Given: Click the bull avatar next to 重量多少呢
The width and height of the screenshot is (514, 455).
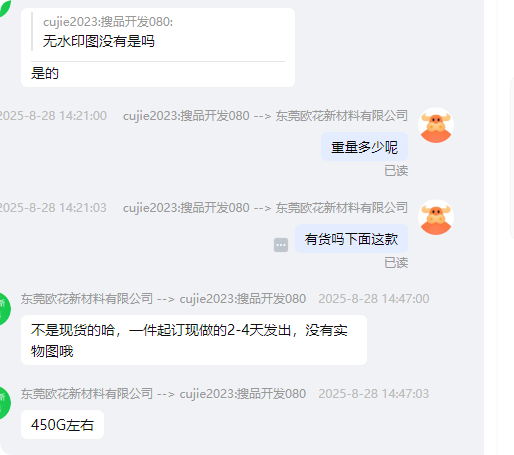Looking at the screenshot, I should click(x=436, y=125).
